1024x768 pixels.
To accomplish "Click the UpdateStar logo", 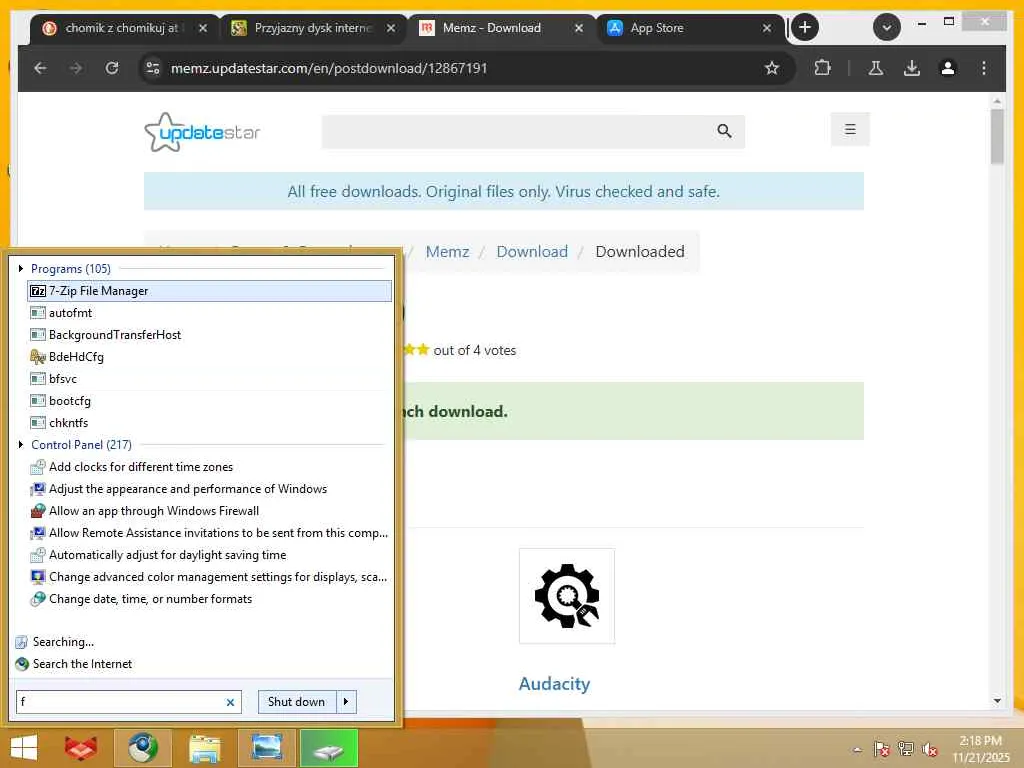I will (x=202, y=132).
